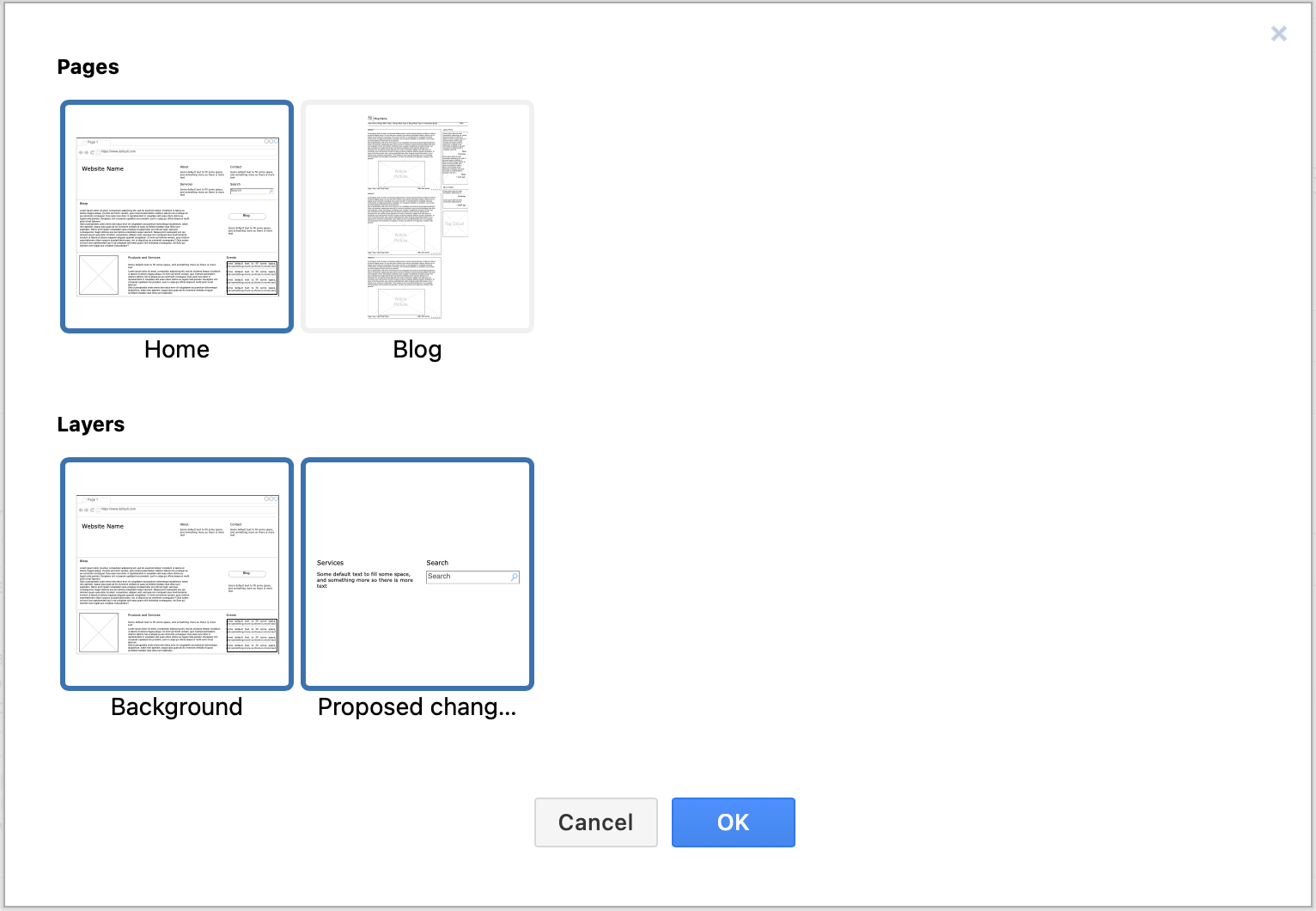Click the Search box inside Proposed changes layer
1316x911 pixels.
472,577
